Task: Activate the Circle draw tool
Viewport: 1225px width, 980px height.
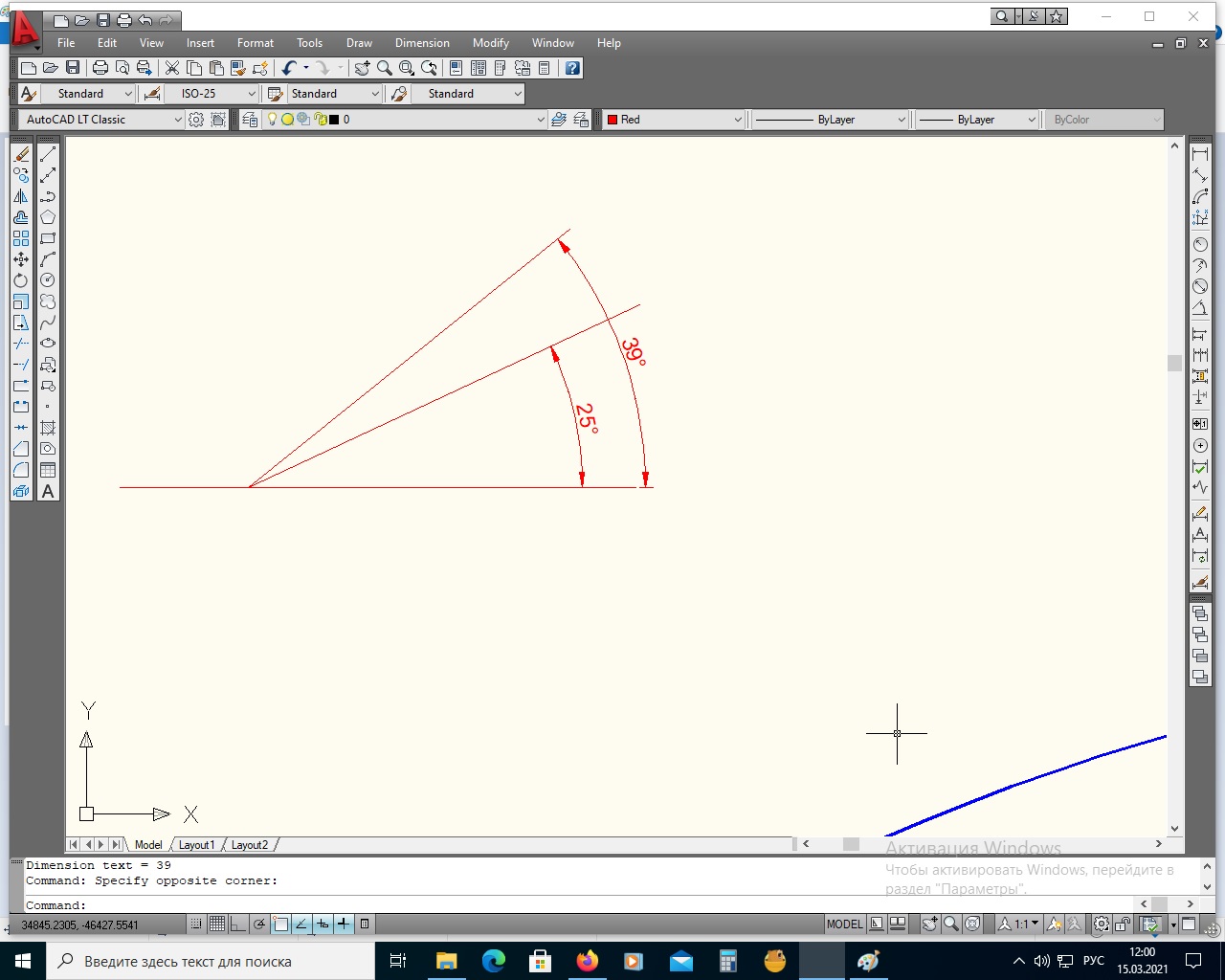Action: pos(48,280)
